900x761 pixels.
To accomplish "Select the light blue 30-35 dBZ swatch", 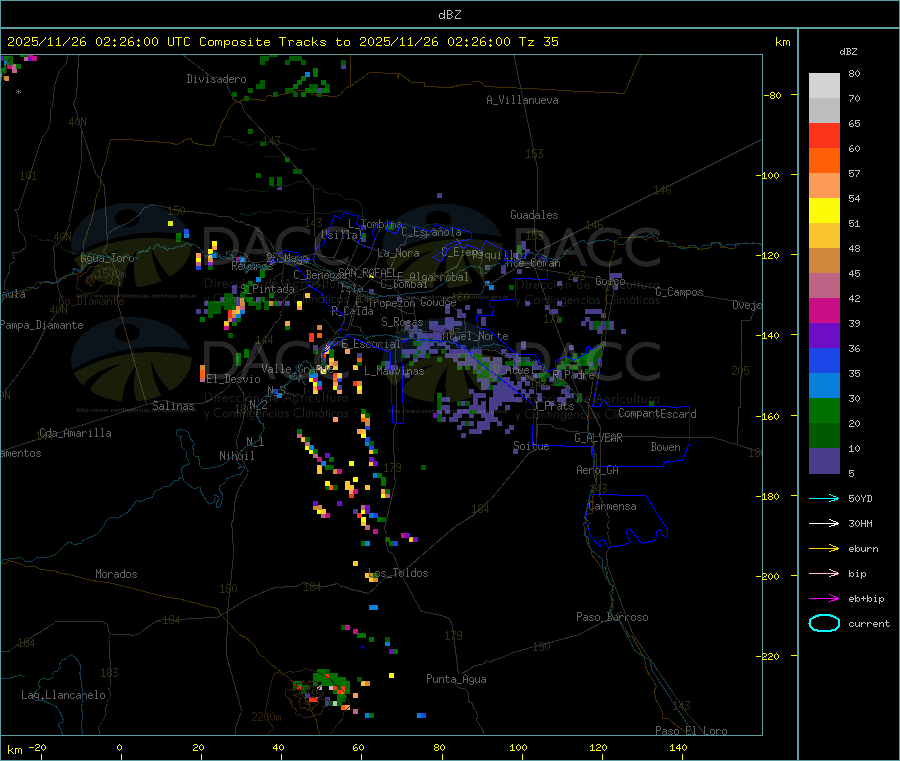I will (824, 386).
